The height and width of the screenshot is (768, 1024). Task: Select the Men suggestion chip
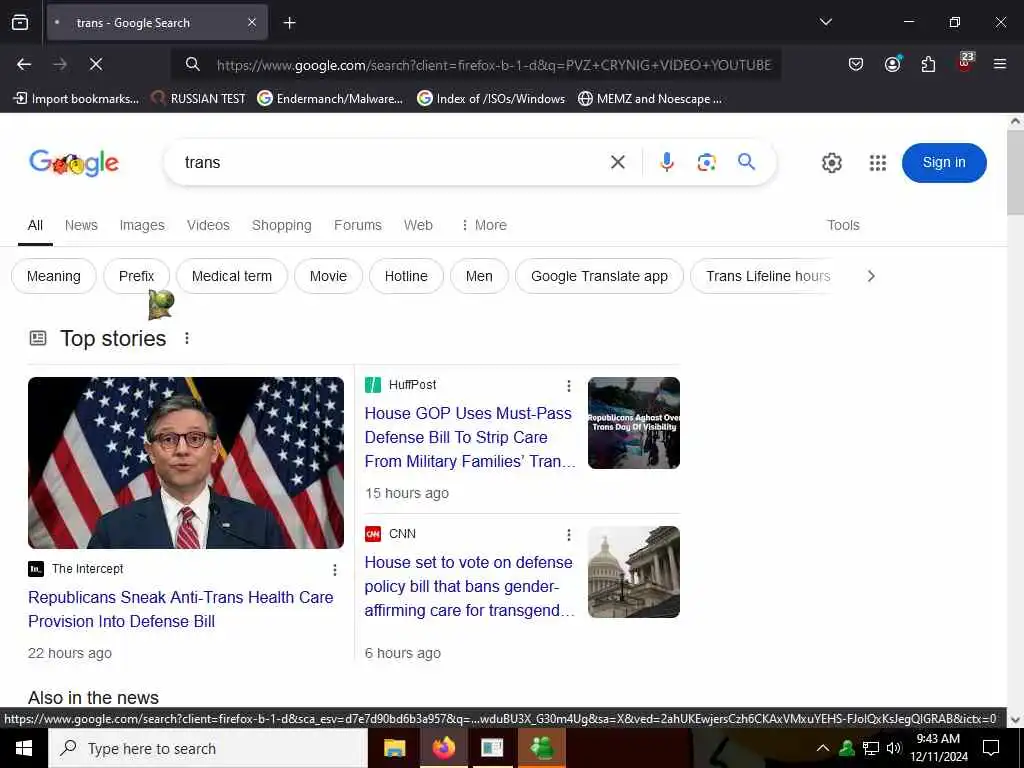click(x=479, y=276)
